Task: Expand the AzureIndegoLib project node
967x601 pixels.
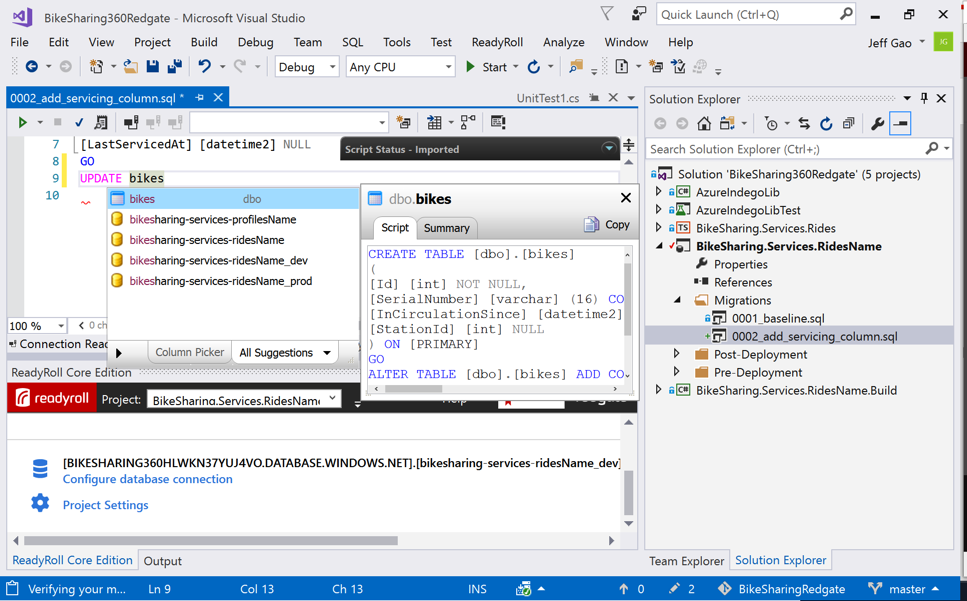Action: [659, 192]
